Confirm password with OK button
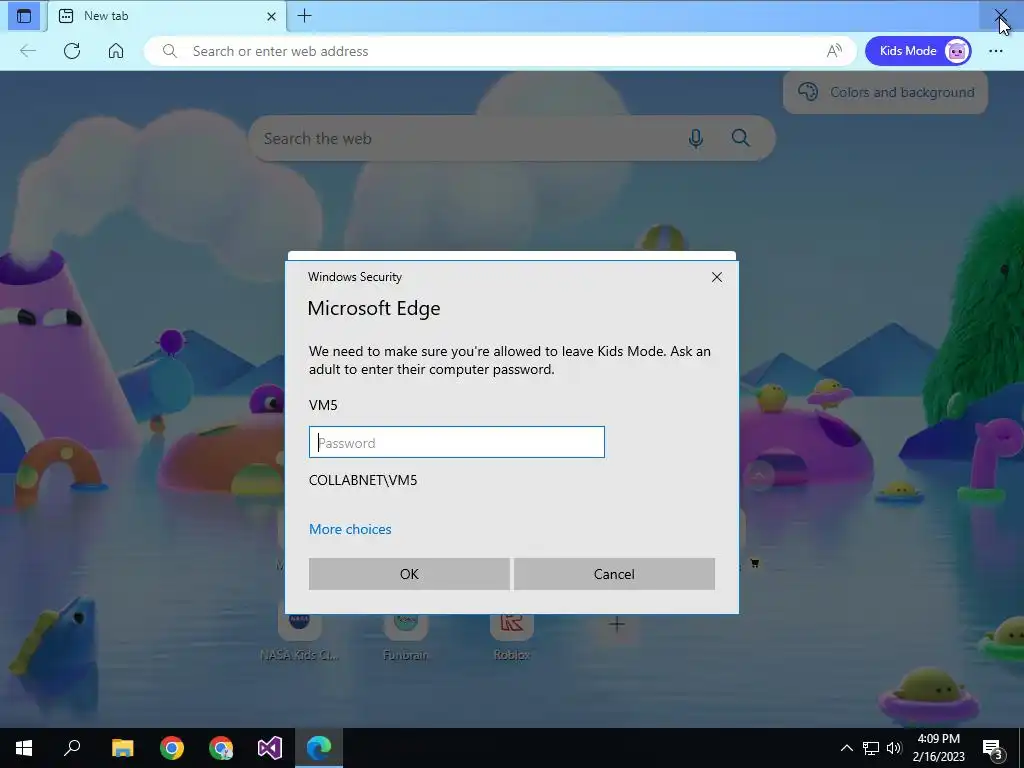 coord(409,574)
